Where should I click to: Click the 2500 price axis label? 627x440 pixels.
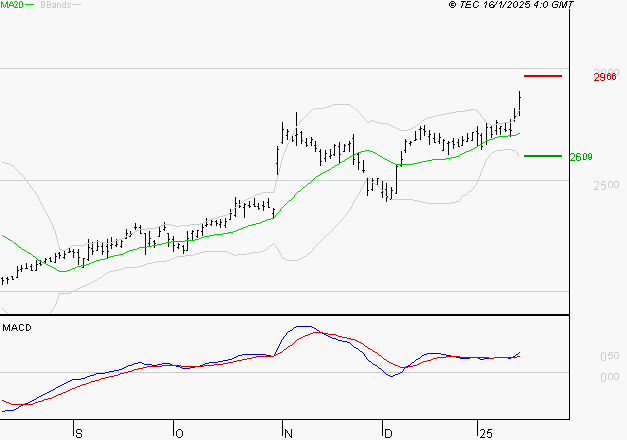(606, 186)
